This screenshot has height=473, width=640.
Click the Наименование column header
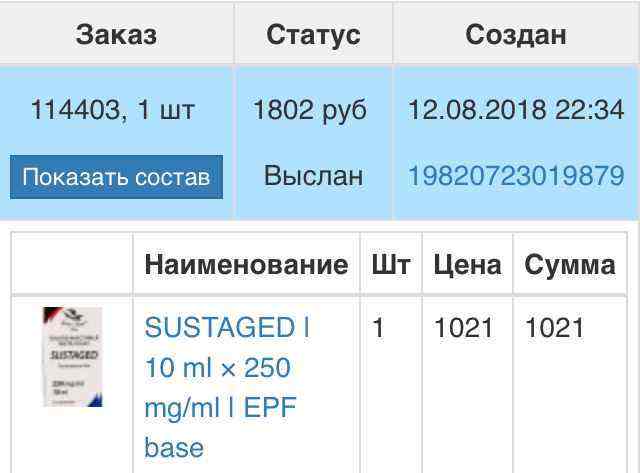point(246,264)
